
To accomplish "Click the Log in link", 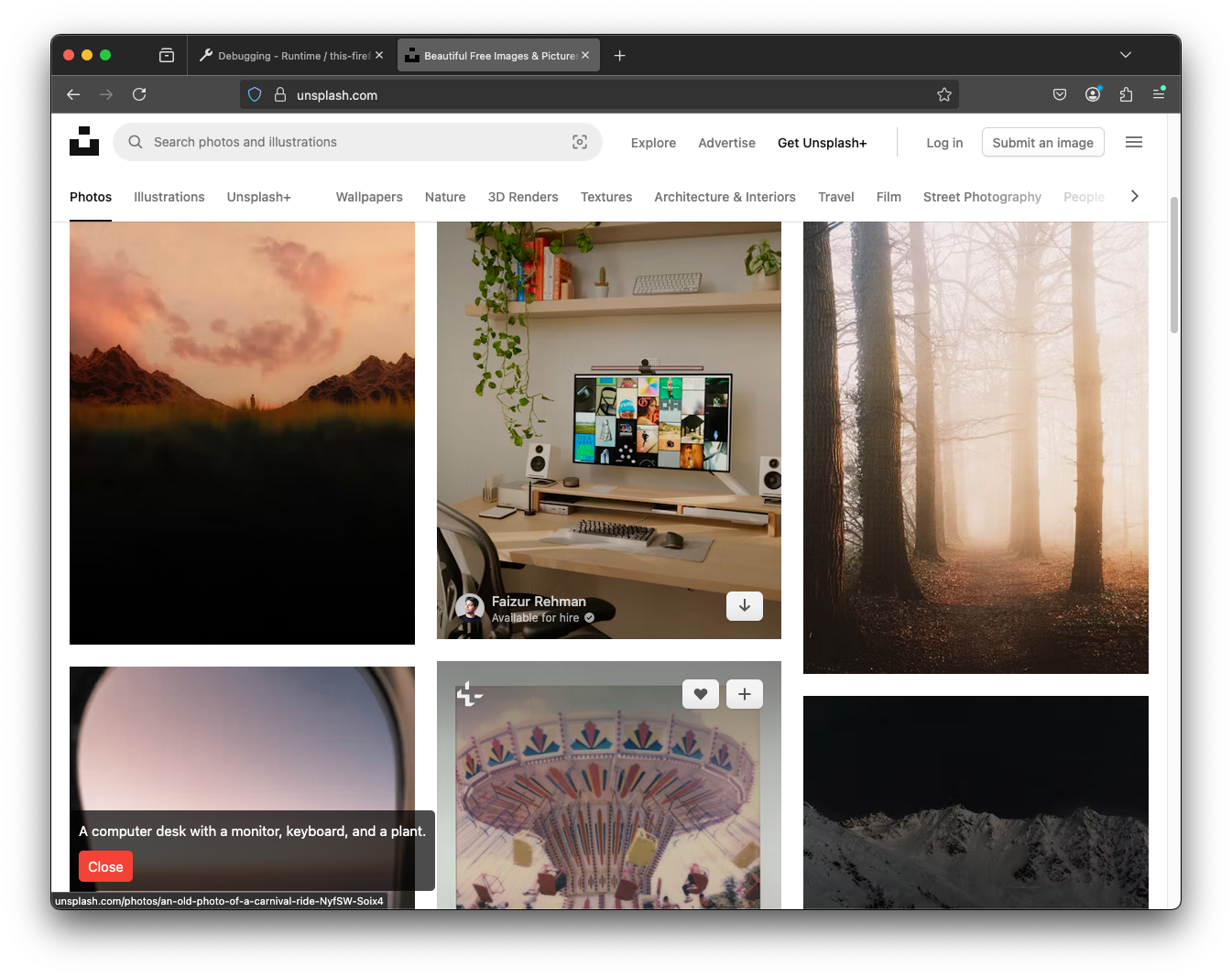I will coord(944,143).
